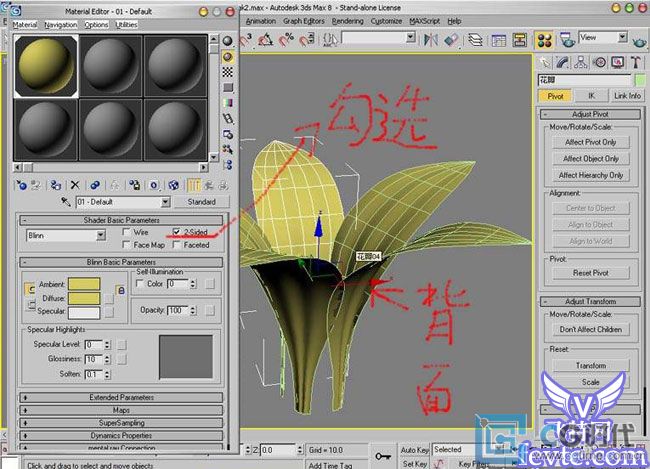Toggle the Spinner Snap icon
Image resolution: width=650 pixels, height=469 pixels.
tap(307, 40)
